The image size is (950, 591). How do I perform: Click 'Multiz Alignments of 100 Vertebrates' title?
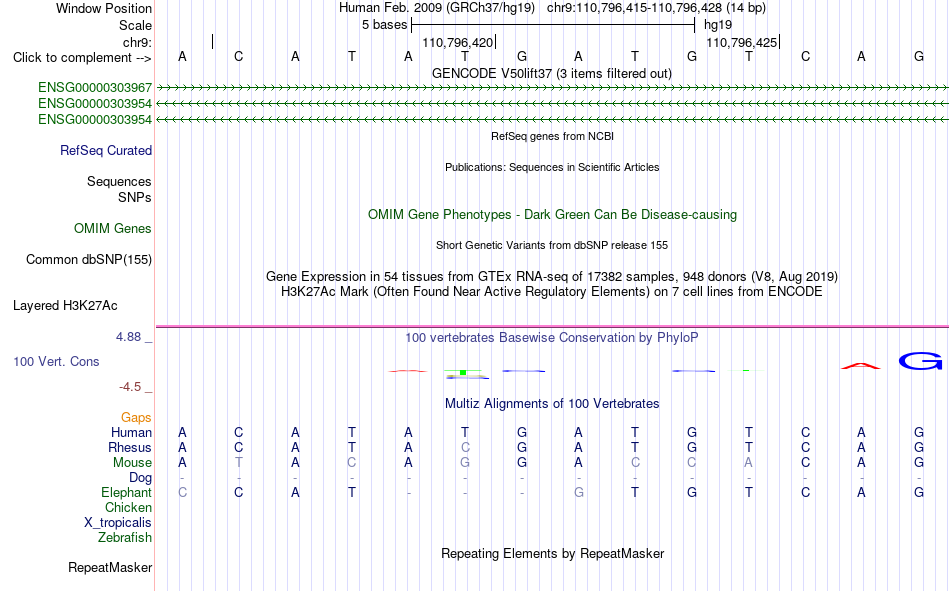pos(552,404)
